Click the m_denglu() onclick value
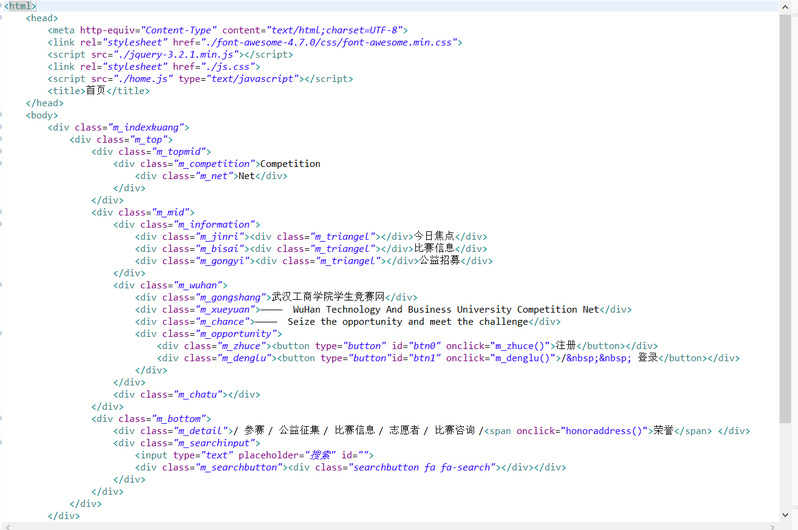Viewport: 798px width, 530px height. click(x=523, y=358)
